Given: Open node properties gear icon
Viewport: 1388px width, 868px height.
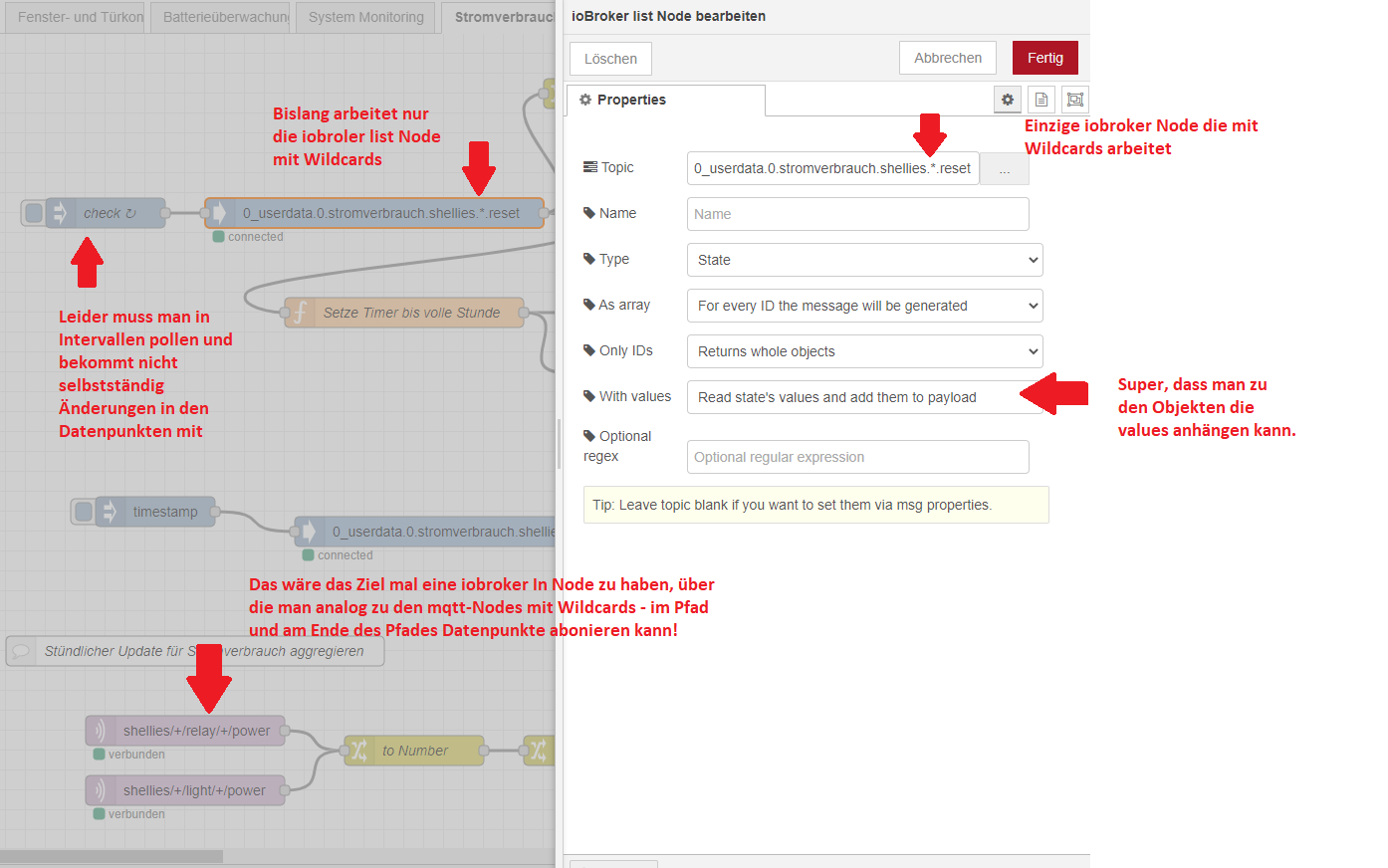Looking at the screenshot, I should click(x=1008, y=100).
